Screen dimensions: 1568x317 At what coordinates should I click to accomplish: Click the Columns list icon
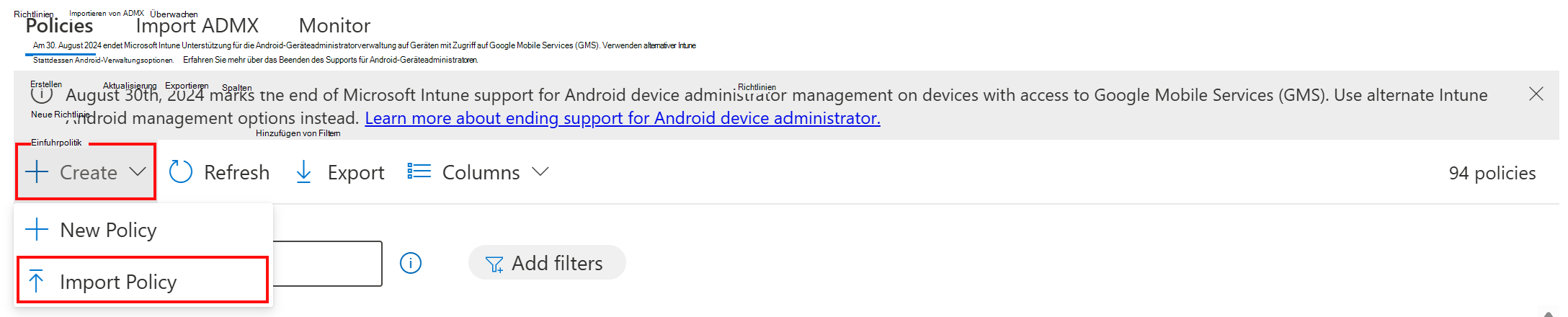[419, 171]
